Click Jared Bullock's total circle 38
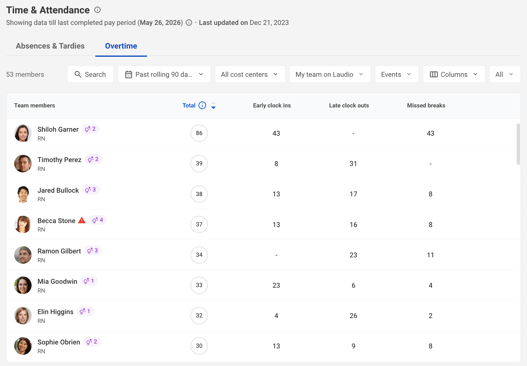 click(x=199, y=194)
